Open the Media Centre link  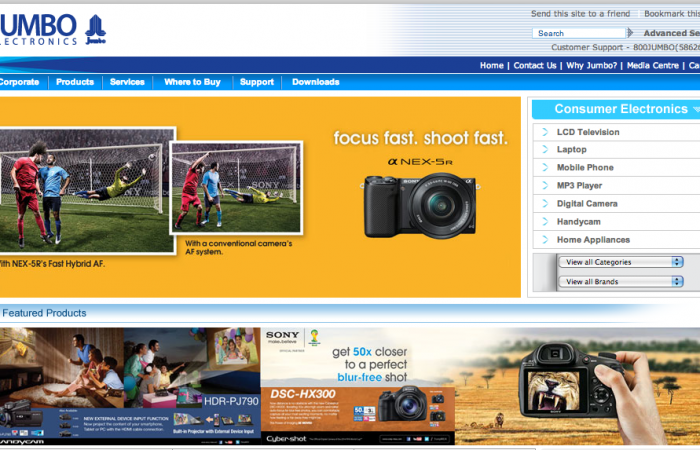tap(653, 65)
